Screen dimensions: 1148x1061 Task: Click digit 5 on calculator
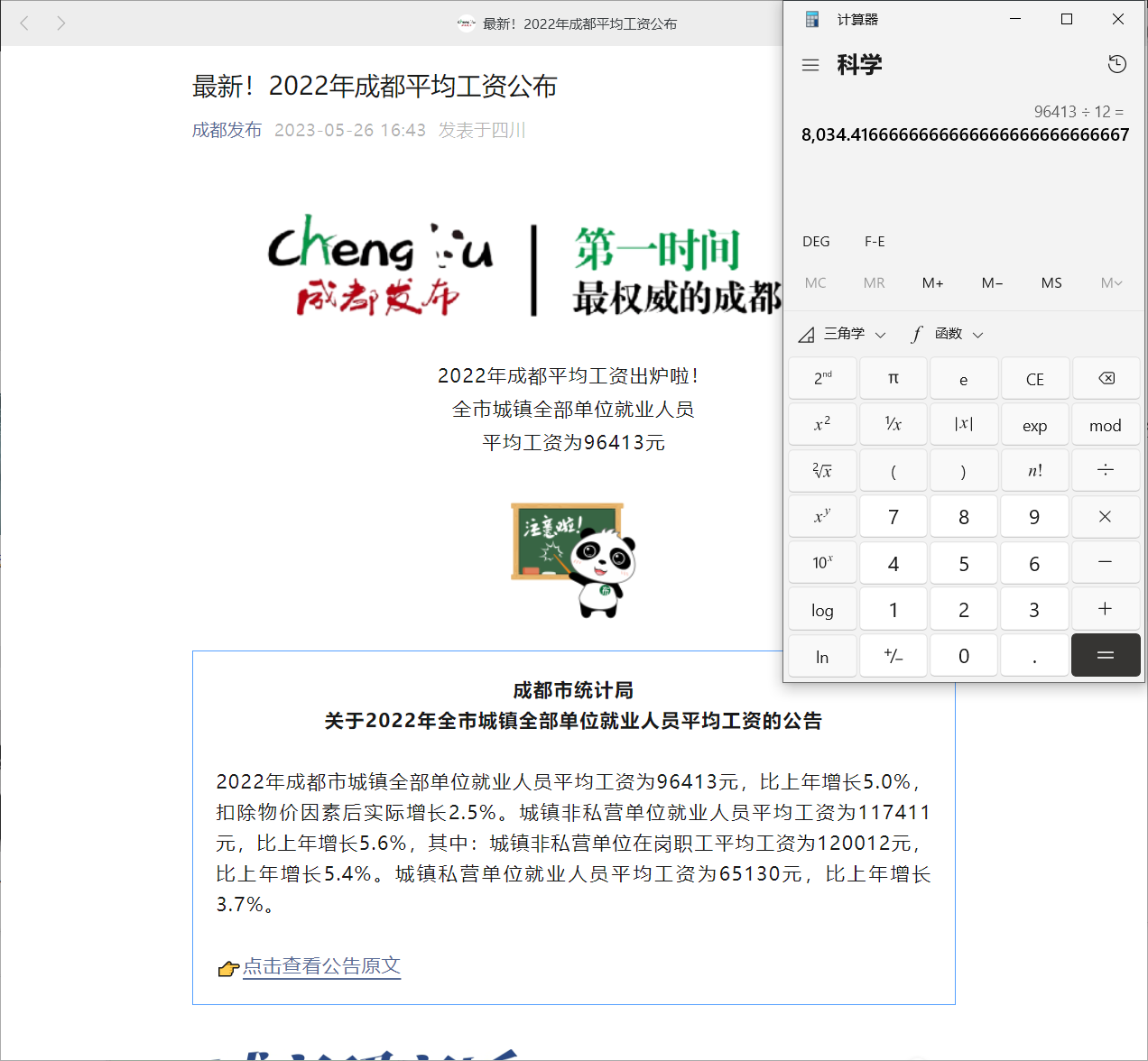[x=964, y=563]
